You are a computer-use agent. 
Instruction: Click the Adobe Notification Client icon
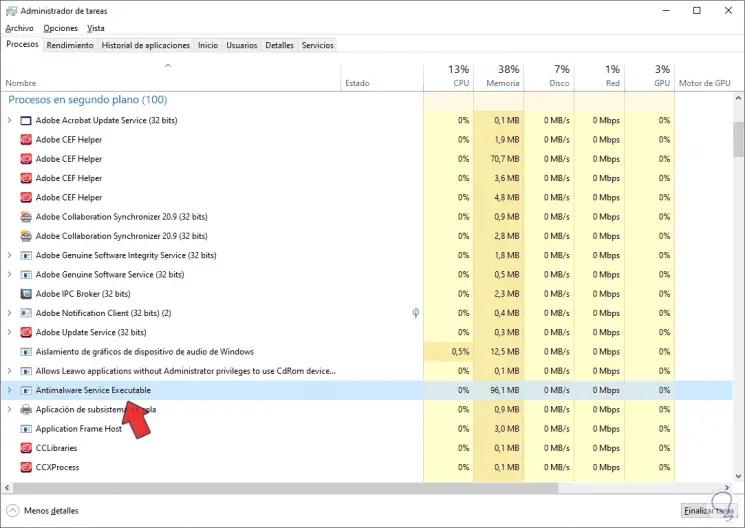pyautogui.click(x=26, y=313)
